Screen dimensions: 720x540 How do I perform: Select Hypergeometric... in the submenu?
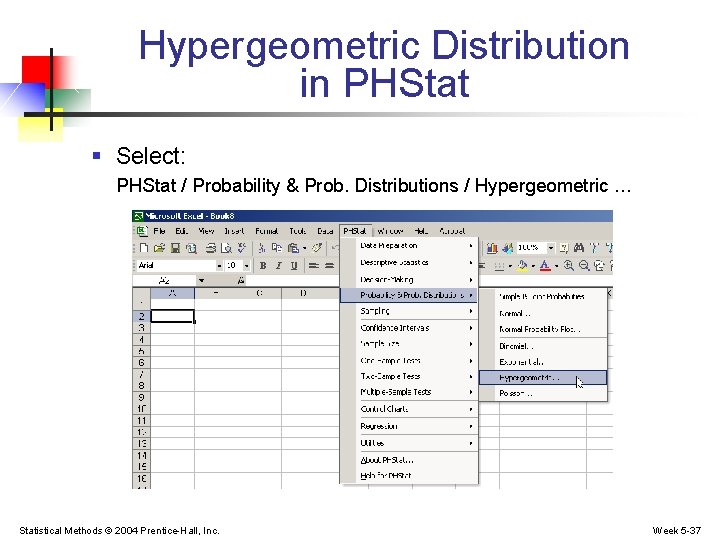point(543,378)
